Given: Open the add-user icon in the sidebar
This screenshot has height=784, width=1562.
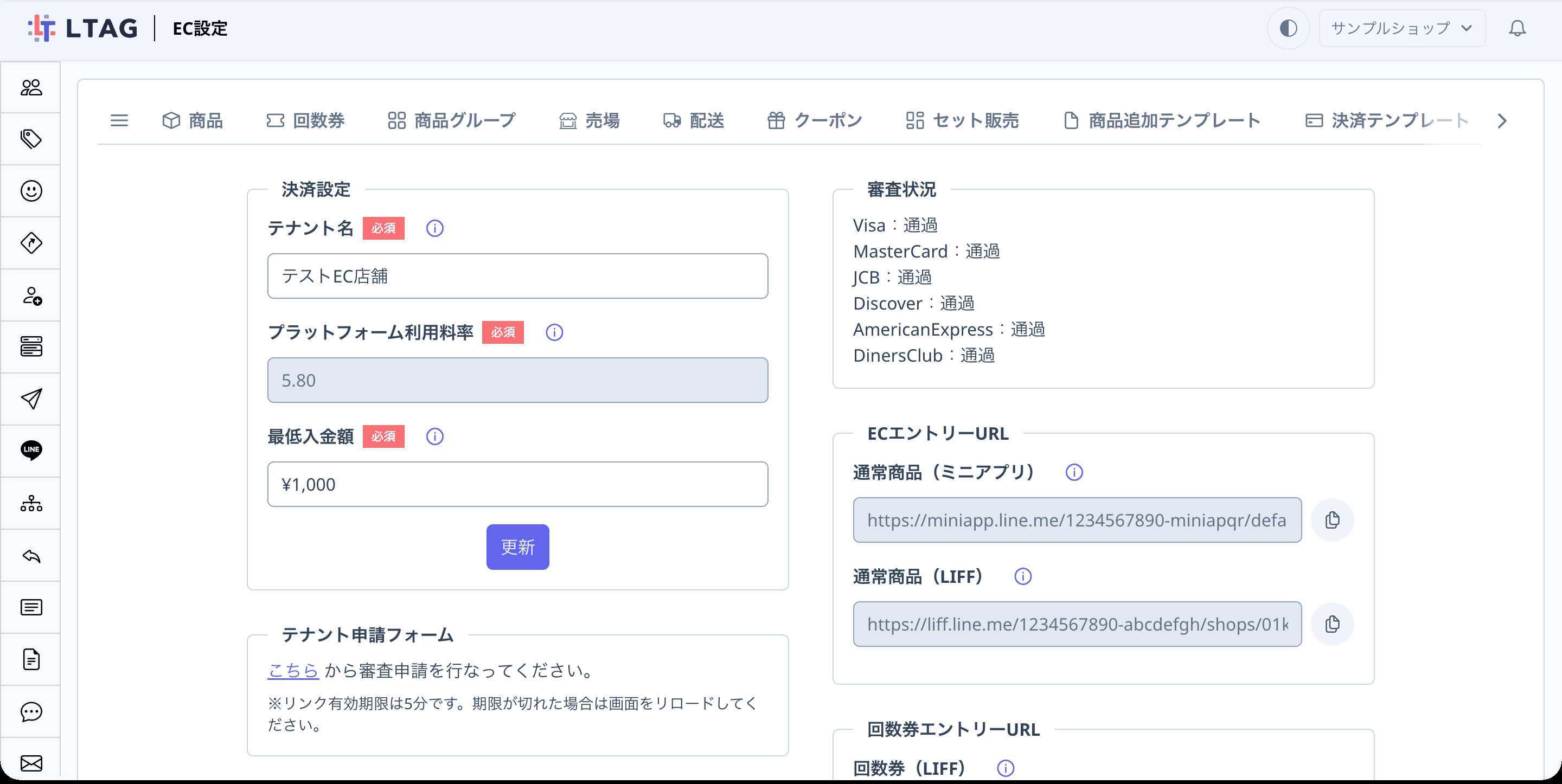Looking at the screenshot, I should [x=31, y=295].
